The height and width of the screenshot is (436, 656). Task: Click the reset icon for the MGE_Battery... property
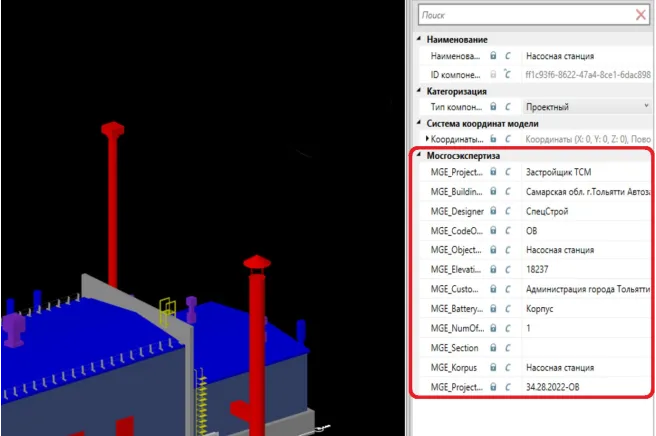tap(508, 309)
